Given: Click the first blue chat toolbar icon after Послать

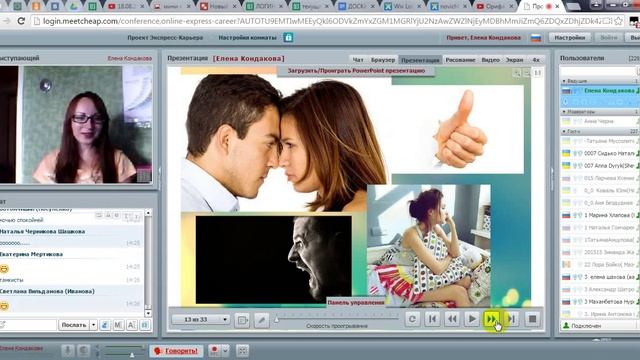Looking at the screenshot, I should point(105,325).
